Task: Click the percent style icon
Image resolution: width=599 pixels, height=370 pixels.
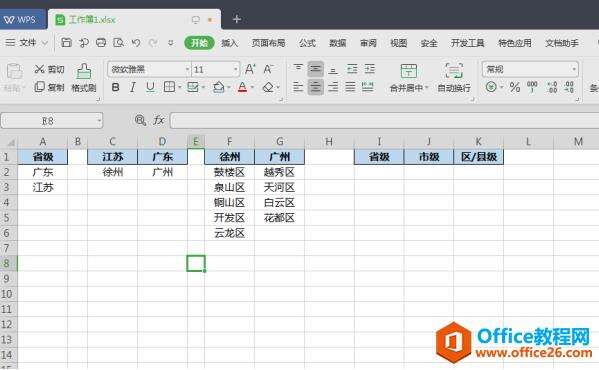Action: pyautogui.click(x=515, y=87)
